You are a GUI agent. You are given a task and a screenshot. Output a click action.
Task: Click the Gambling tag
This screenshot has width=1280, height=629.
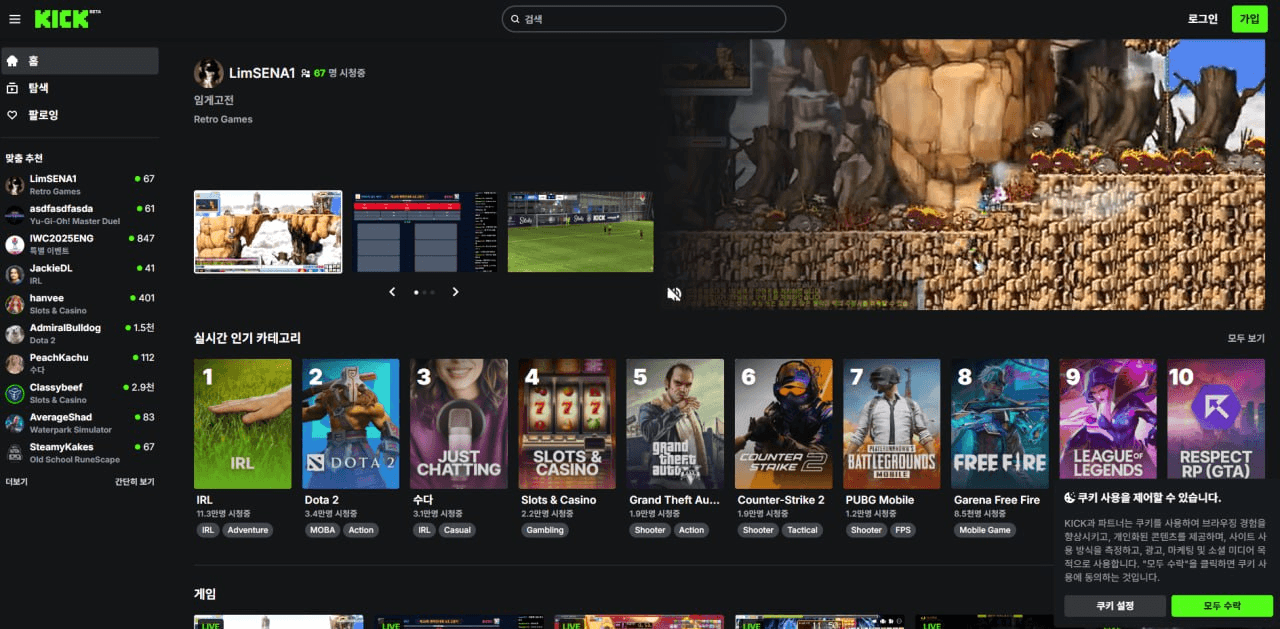tap(545, 530)
